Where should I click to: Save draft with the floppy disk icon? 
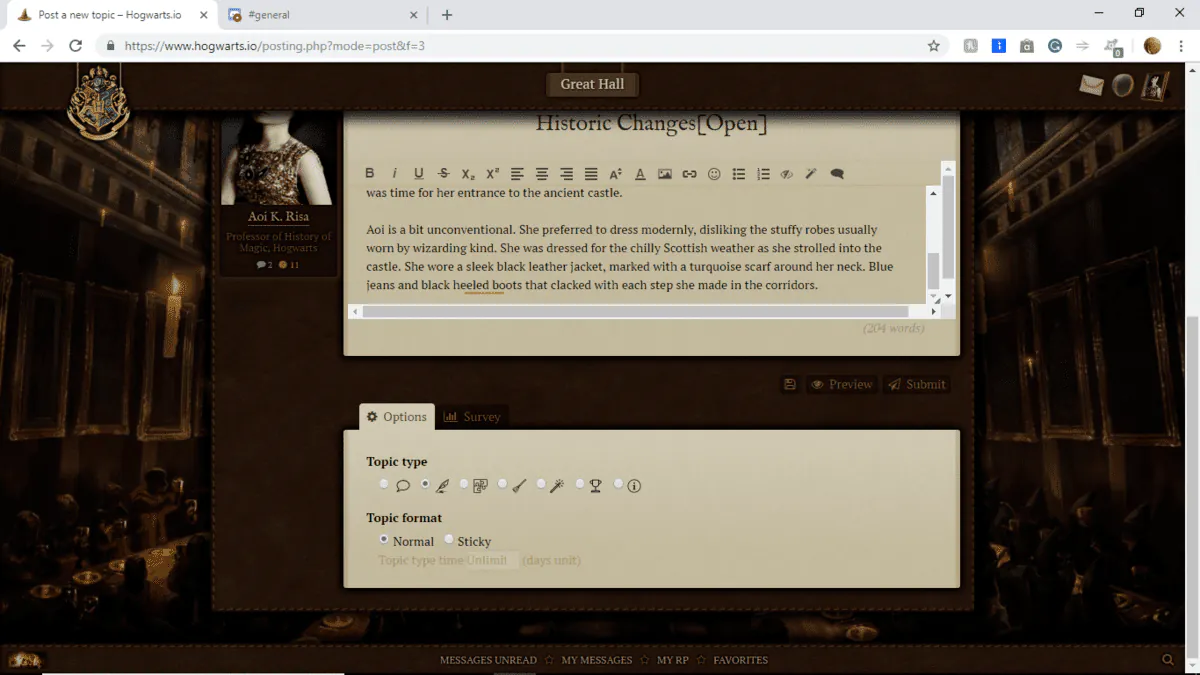coord(790,384)
